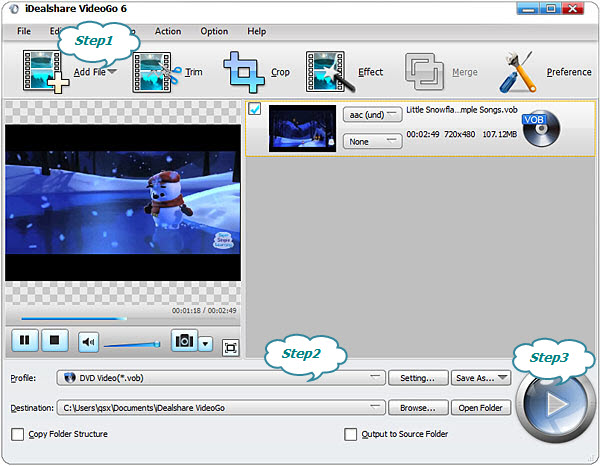
Task: Open the Crop tool
Action: click(256, 72)
